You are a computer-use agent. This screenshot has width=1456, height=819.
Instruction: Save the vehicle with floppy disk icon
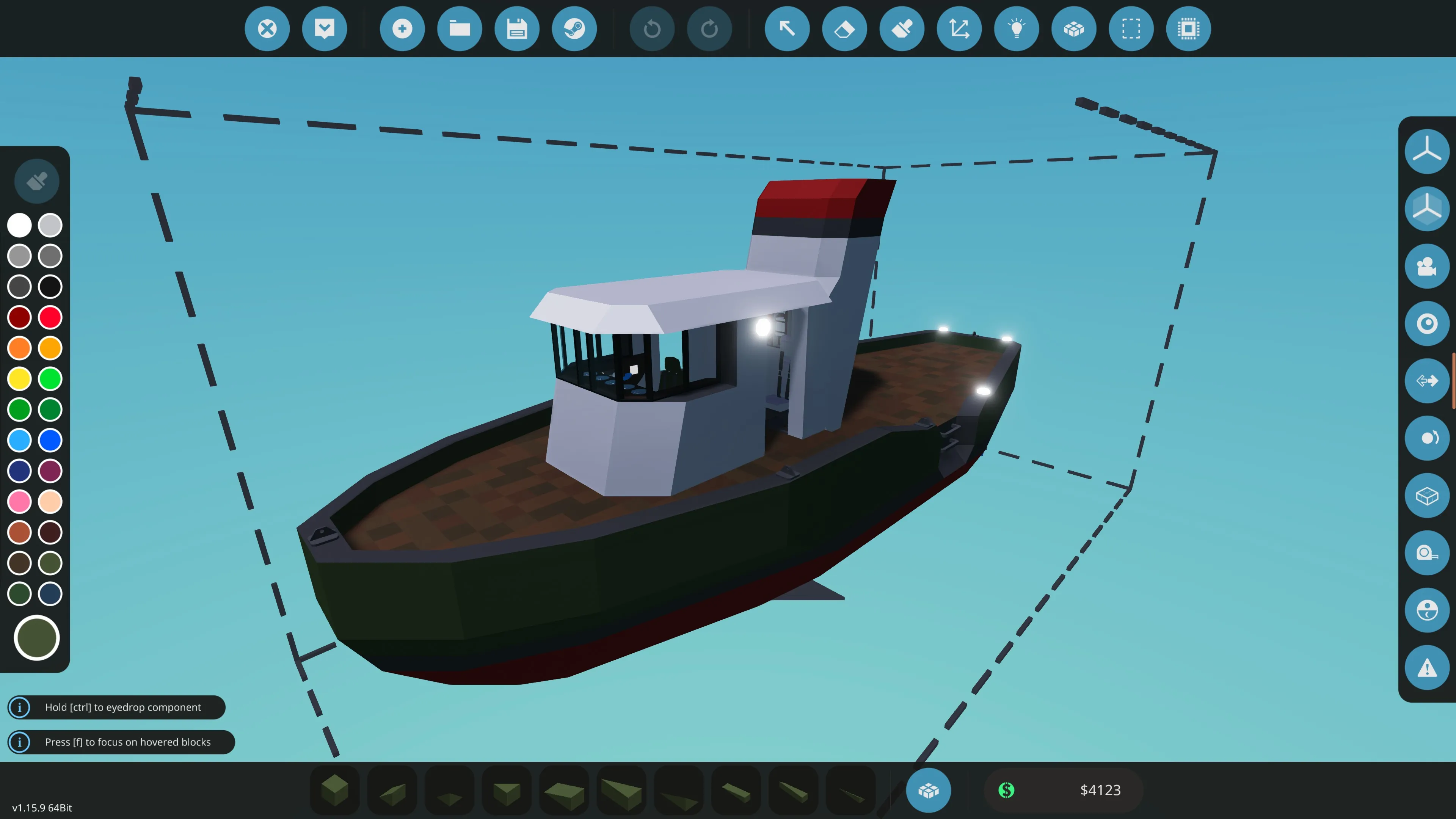pos(516,29)
